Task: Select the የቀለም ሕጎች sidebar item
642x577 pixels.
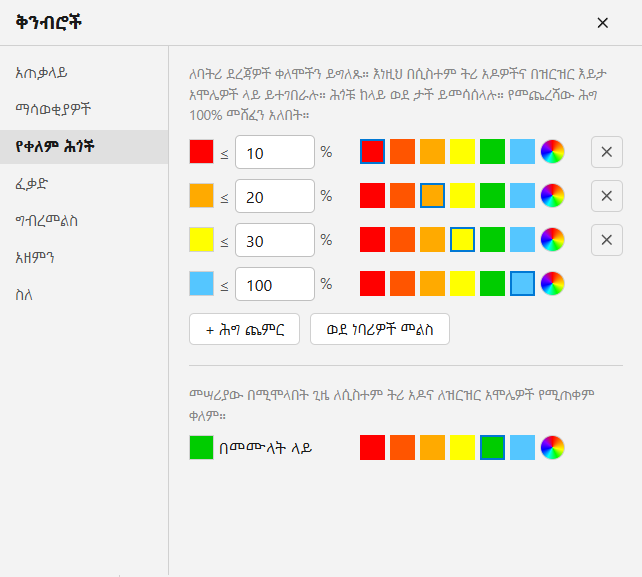Action: (84, 147)
